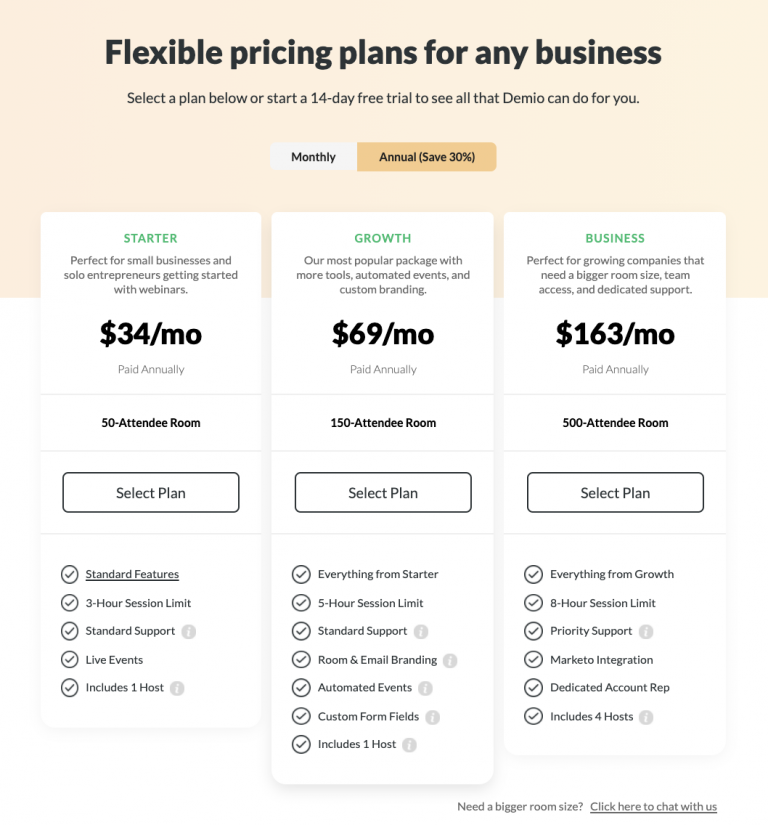Click the checkmark beside Everything from Starter

coord(301,574)
